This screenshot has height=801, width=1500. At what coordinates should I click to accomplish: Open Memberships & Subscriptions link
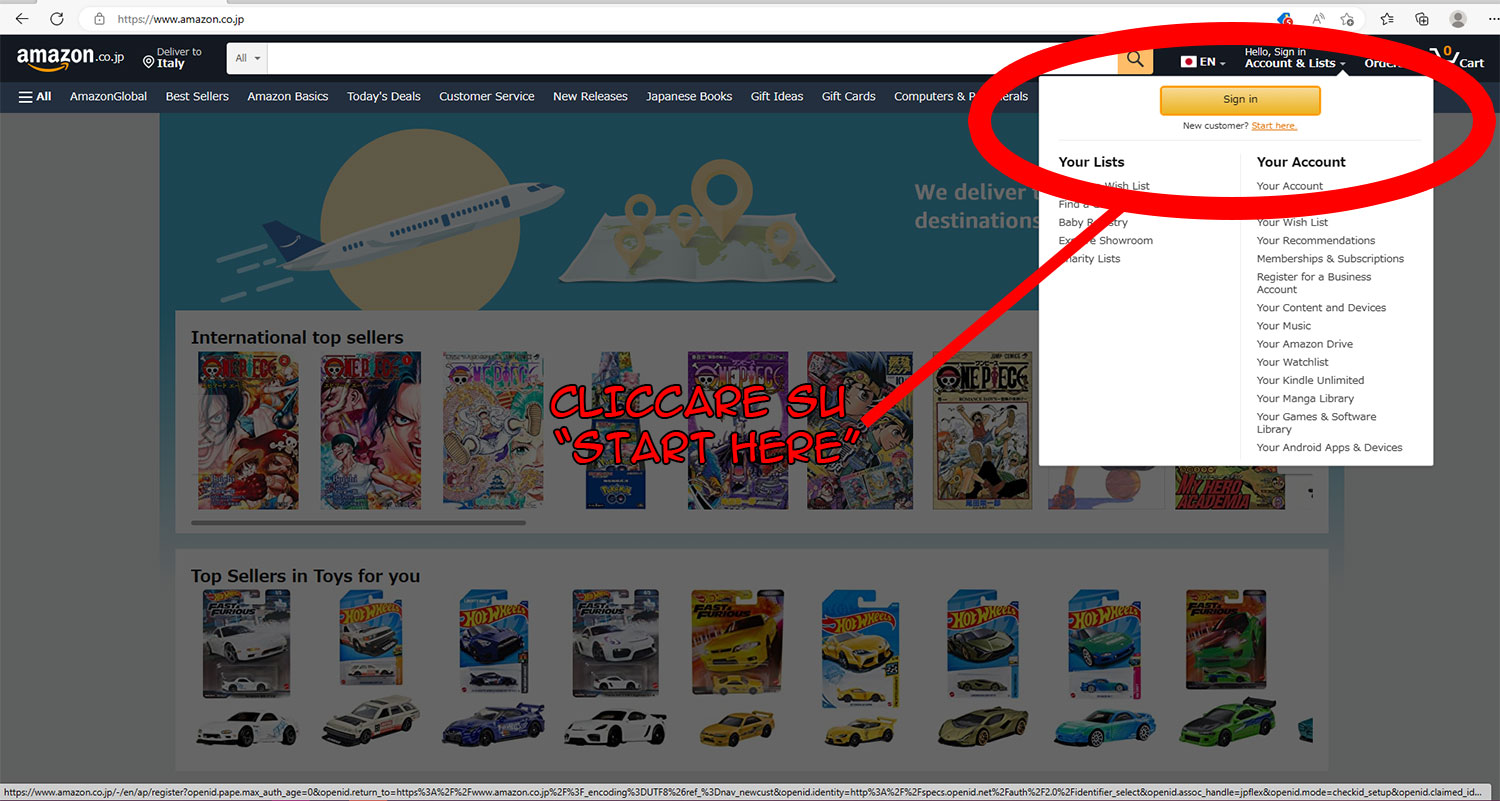(x=1330, y=258)
